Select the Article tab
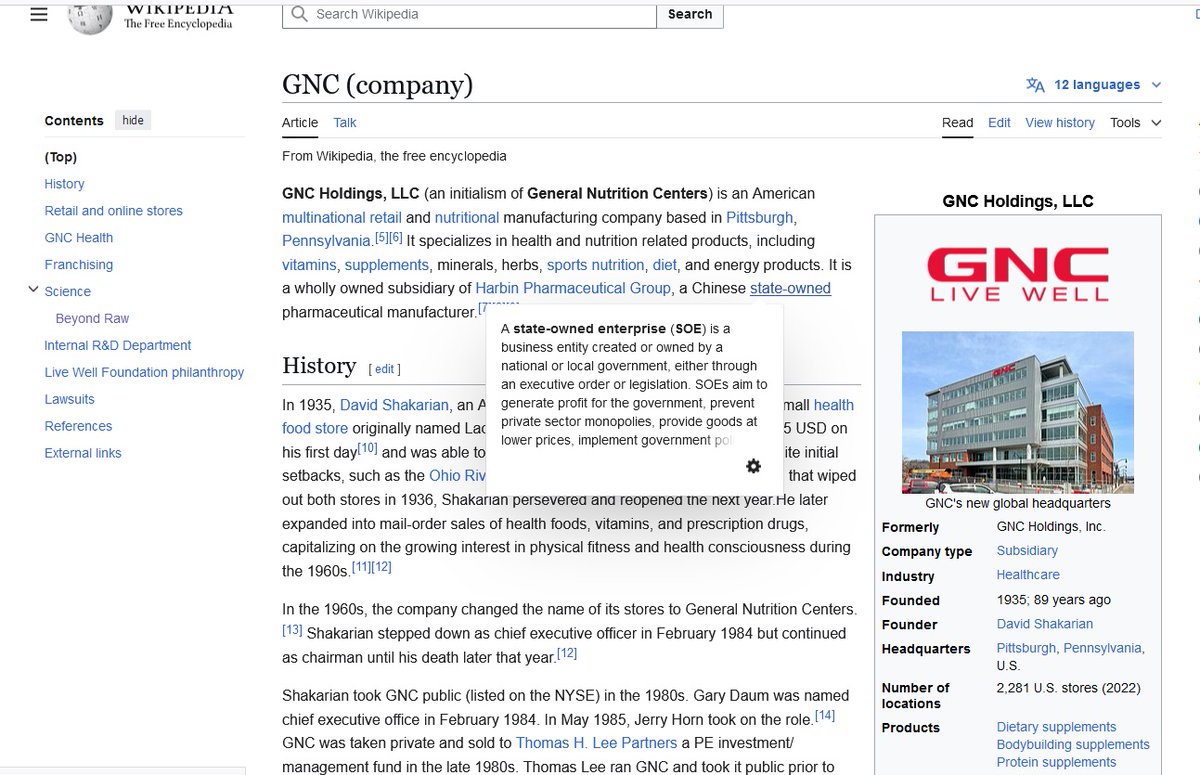 tap(300, 123)
